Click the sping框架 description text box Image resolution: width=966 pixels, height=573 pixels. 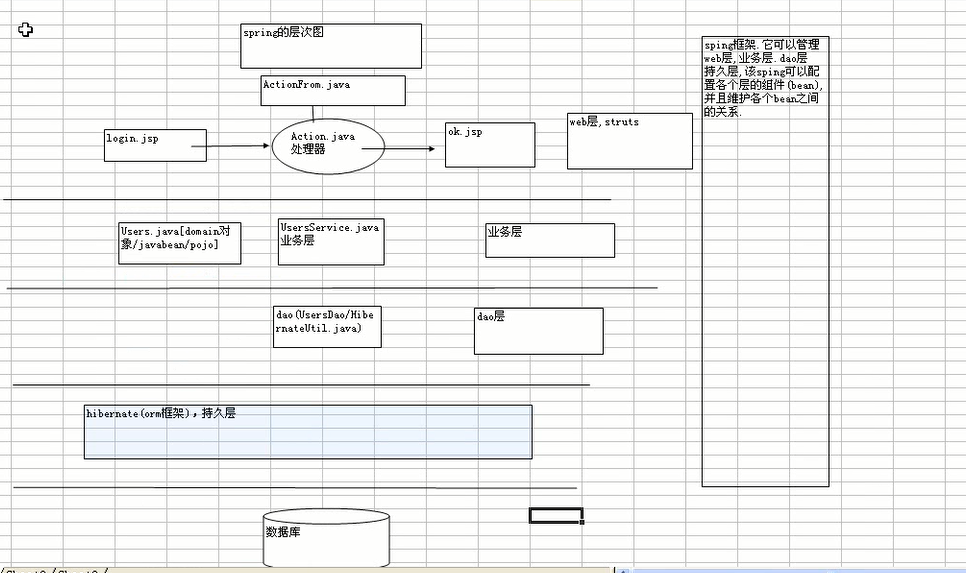click(x=766, y=262)
